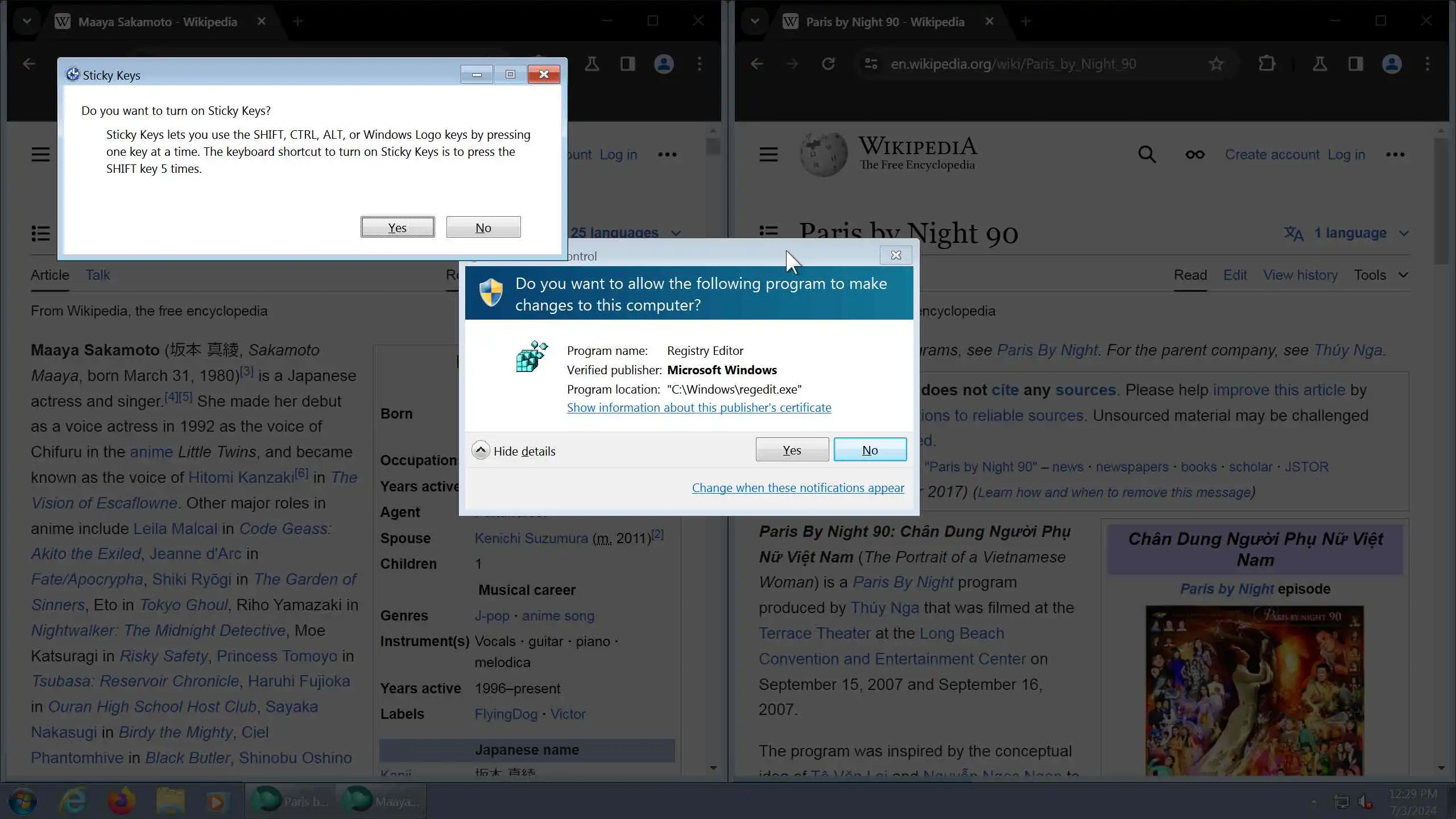
Task: Open Firefox from the taskbar
Action: [x=121, y=801]
